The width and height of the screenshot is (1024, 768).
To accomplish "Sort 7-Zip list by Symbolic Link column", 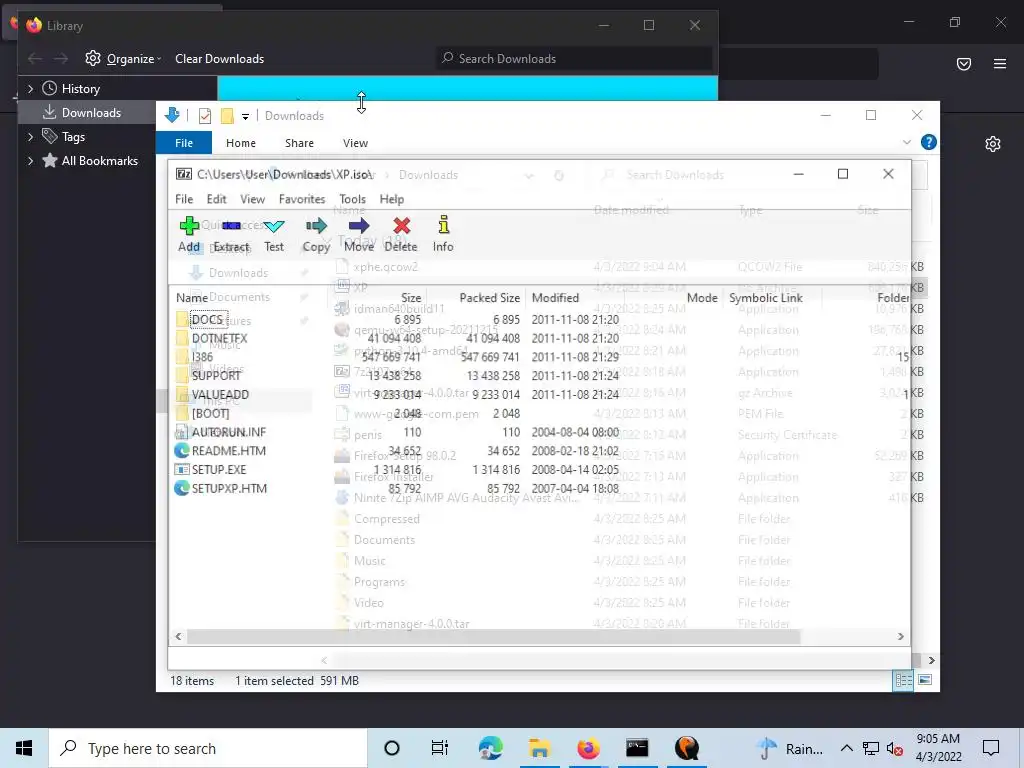I will coord(766,298).
